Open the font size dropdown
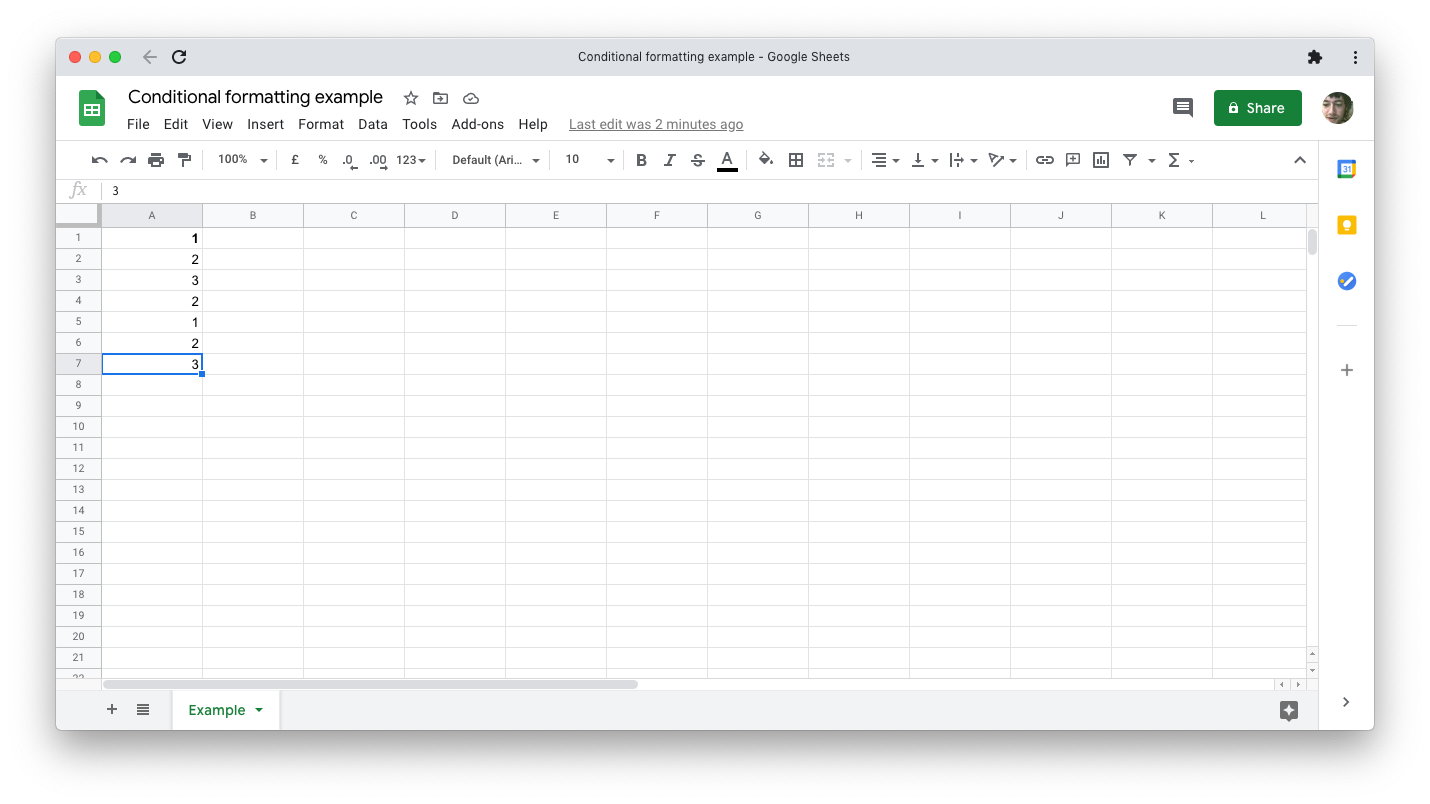The height and width of the screenshot is (804, 1430). click(589, 160)
